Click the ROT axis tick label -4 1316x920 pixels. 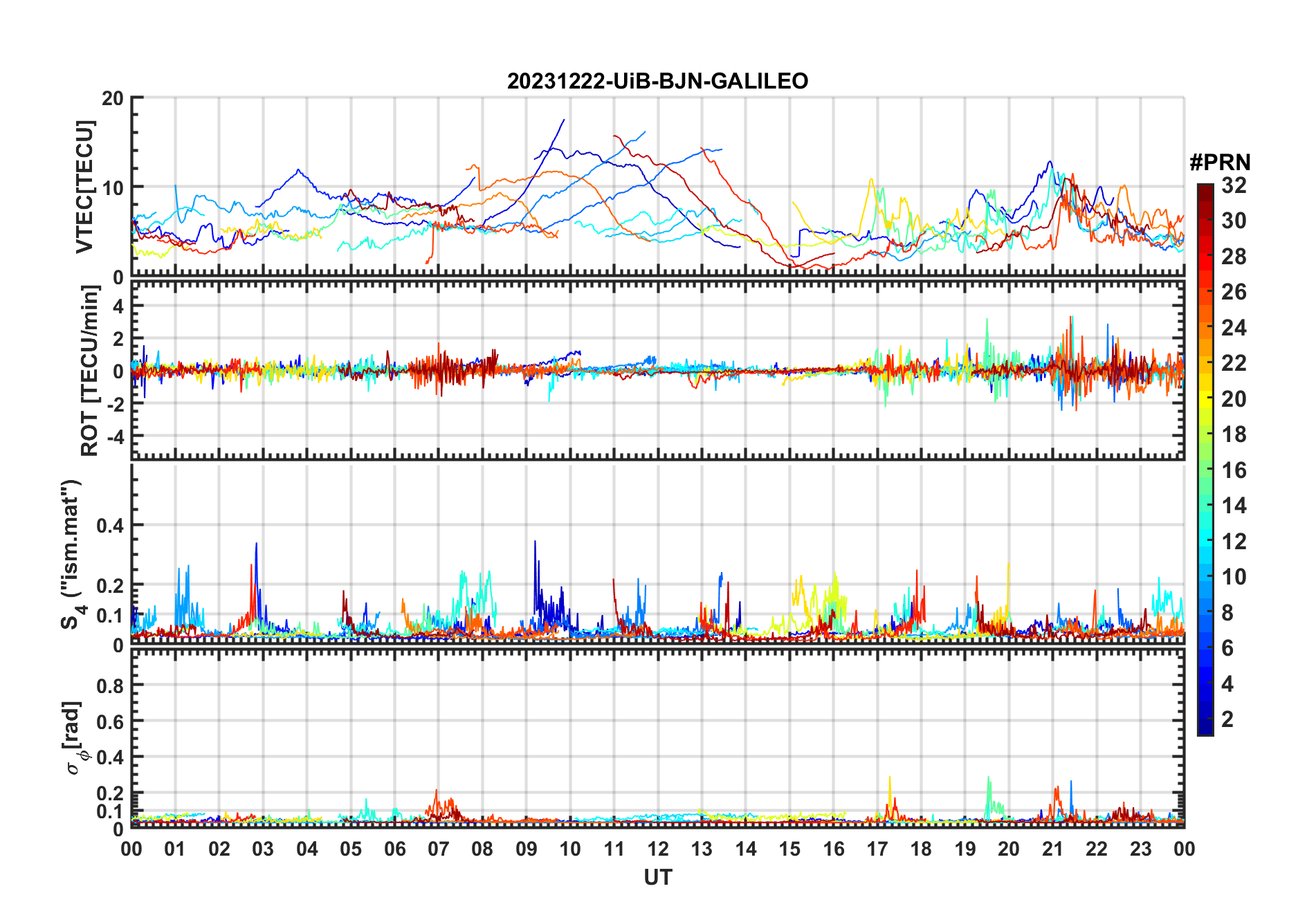pyautogui.click(x=114, y=437)
